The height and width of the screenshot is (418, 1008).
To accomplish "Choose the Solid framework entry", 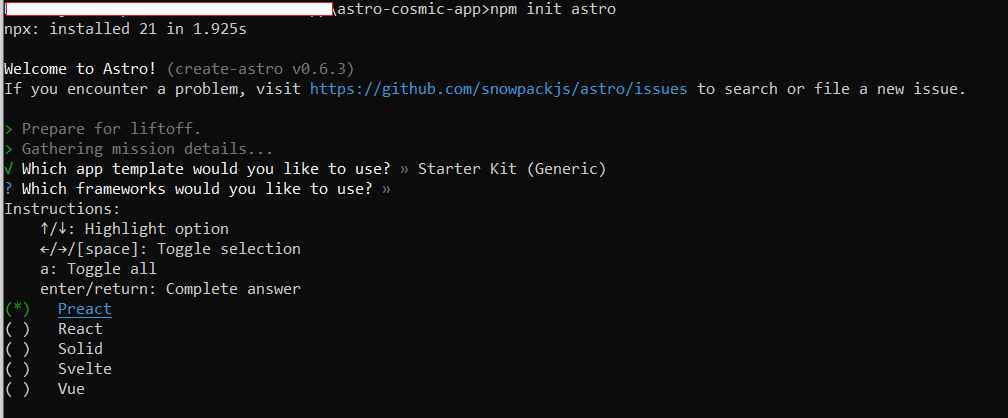I will click(80, 349).
